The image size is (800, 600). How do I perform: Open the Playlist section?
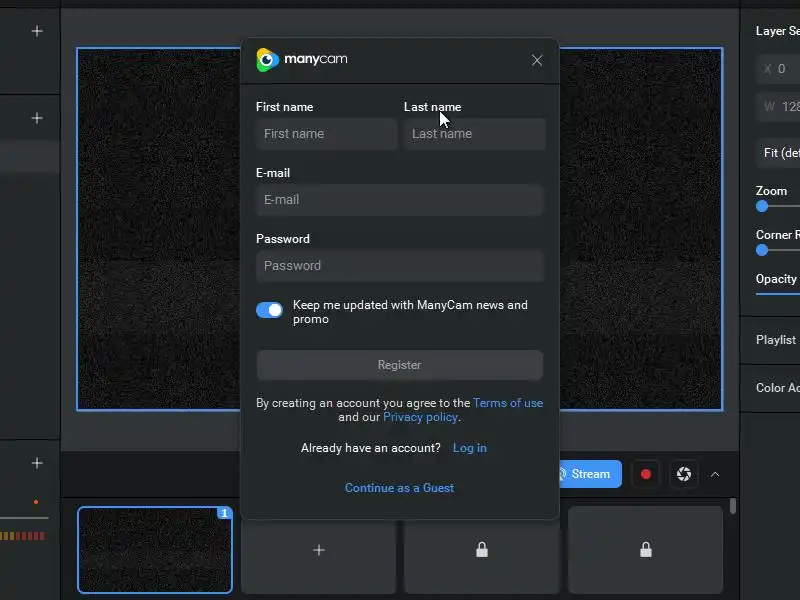point(770,340)
